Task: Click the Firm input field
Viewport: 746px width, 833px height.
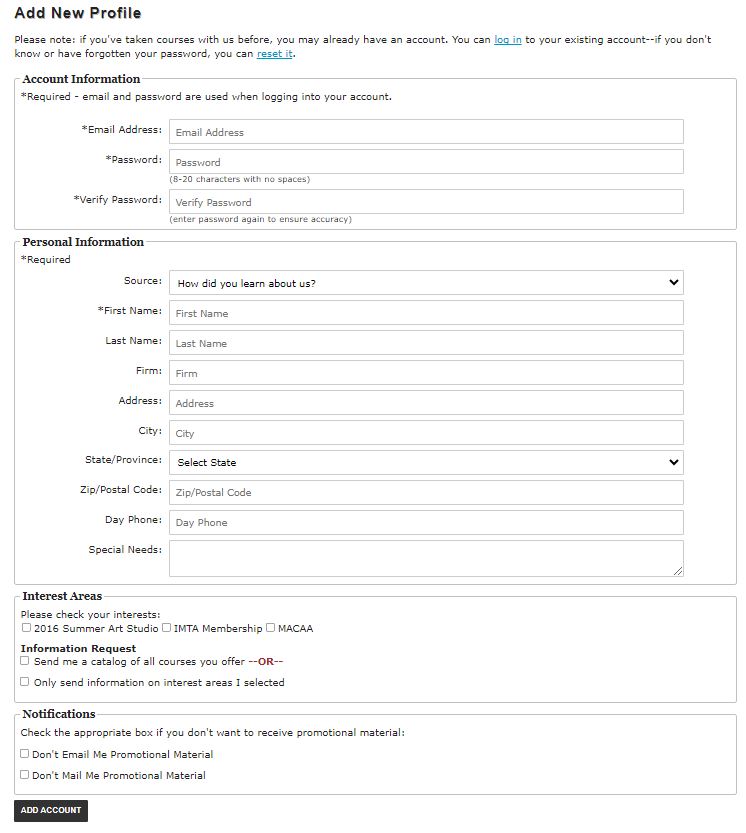Action: (x=426, y=373)
